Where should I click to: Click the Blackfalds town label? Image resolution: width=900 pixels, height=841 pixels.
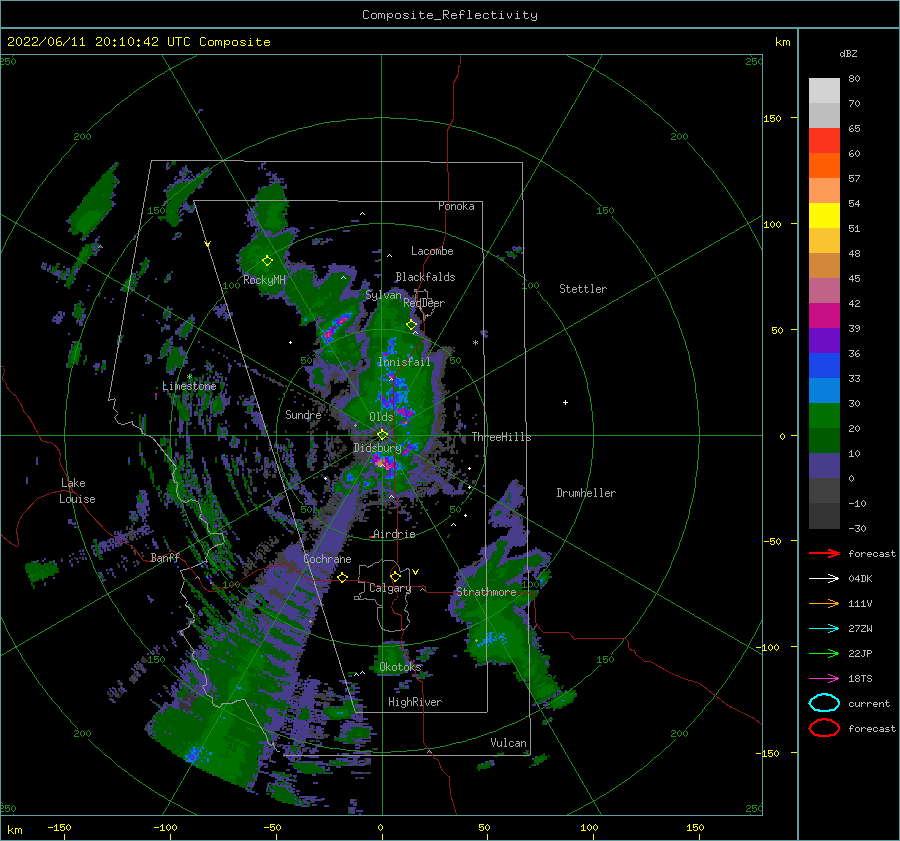(425, 277)
